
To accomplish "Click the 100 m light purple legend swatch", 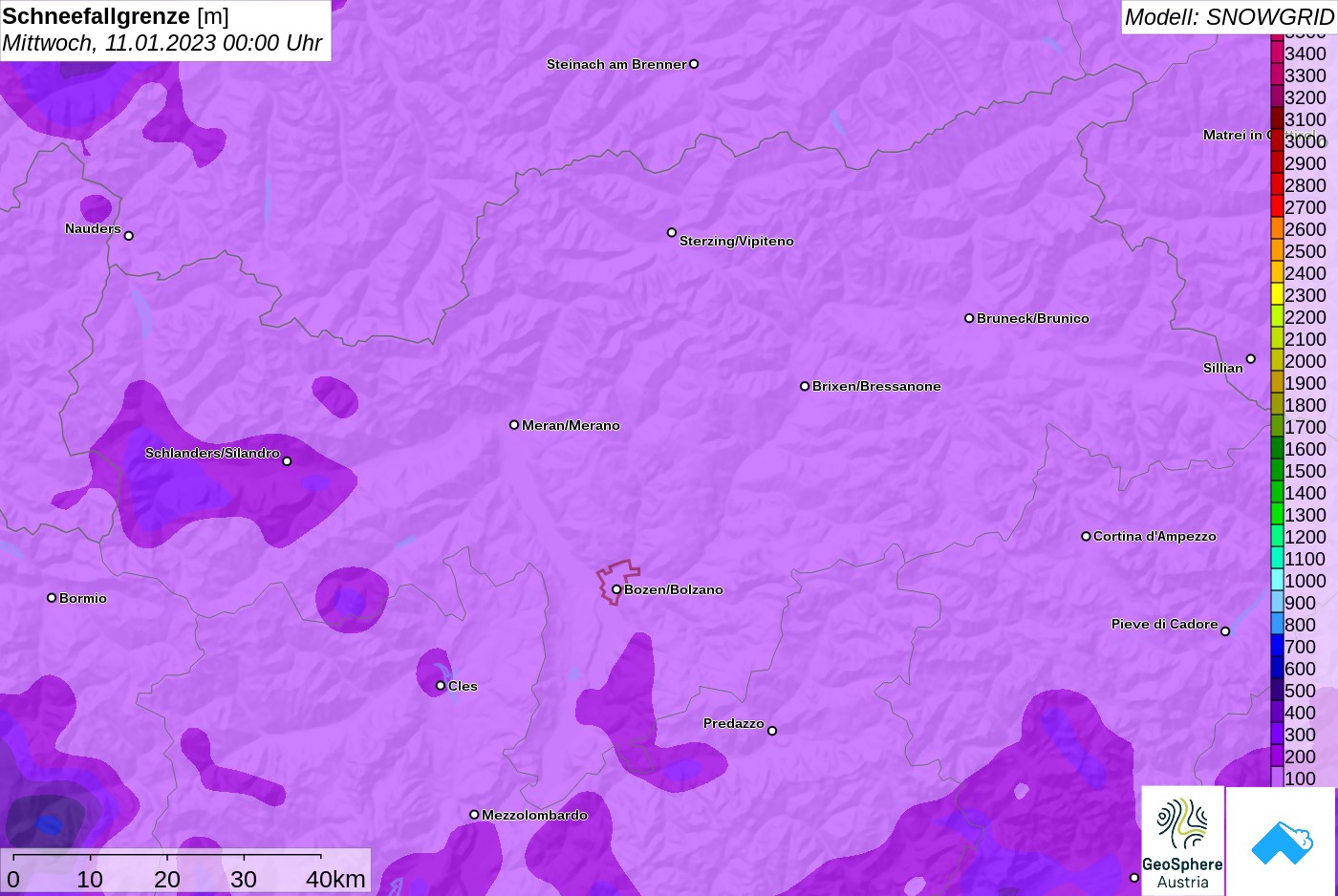I will tap(1277, 778).
